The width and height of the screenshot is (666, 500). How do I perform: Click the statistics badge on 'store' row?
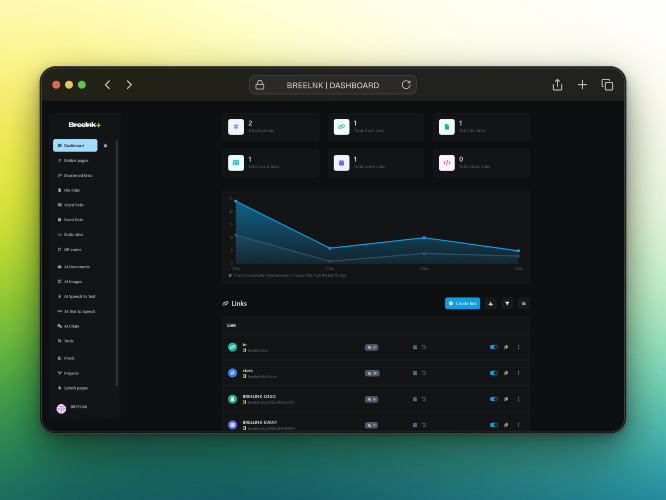tap(372, 373)
